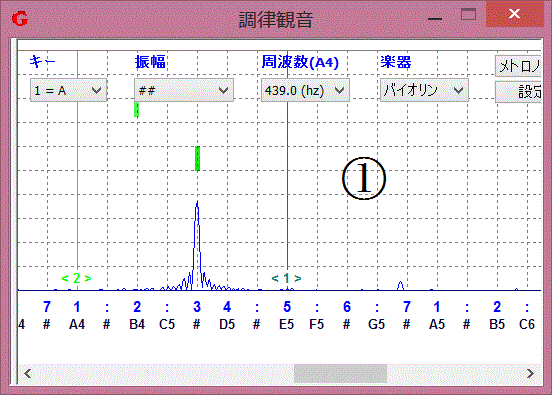Click the D5 note label
This screenshot has height=395, width=552.
click(227, 324)
